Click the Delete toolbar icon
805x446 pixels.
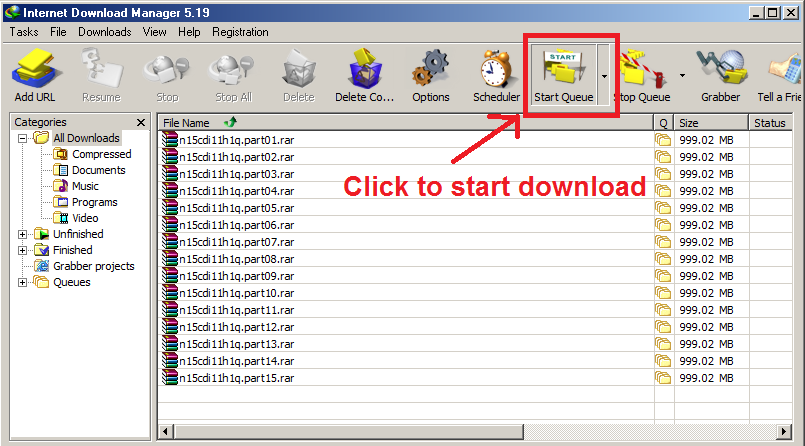click(x=299, y=68)
